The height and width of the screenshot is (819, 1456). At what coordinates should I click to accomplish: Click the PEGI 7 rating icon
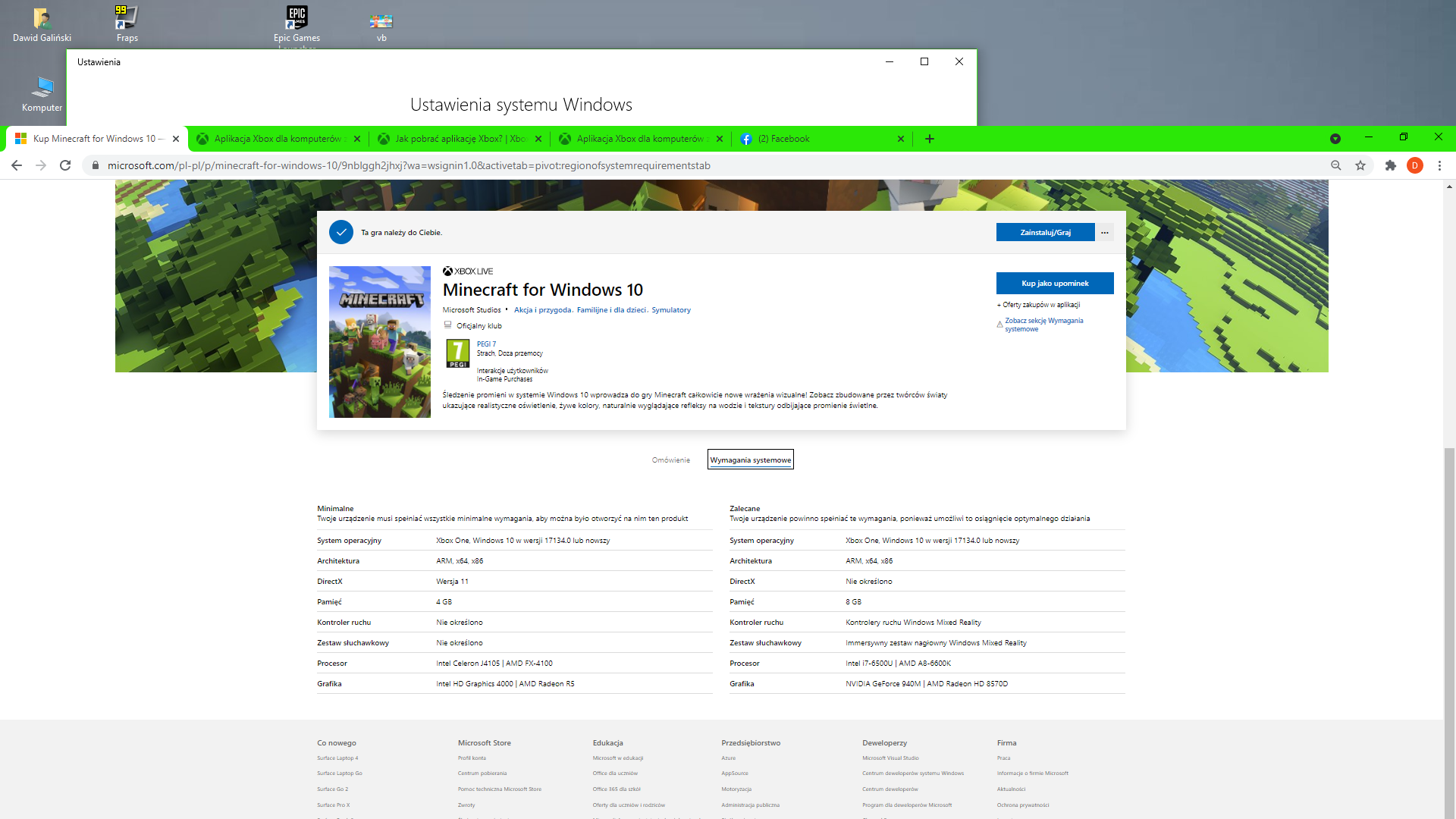point(457,353)
